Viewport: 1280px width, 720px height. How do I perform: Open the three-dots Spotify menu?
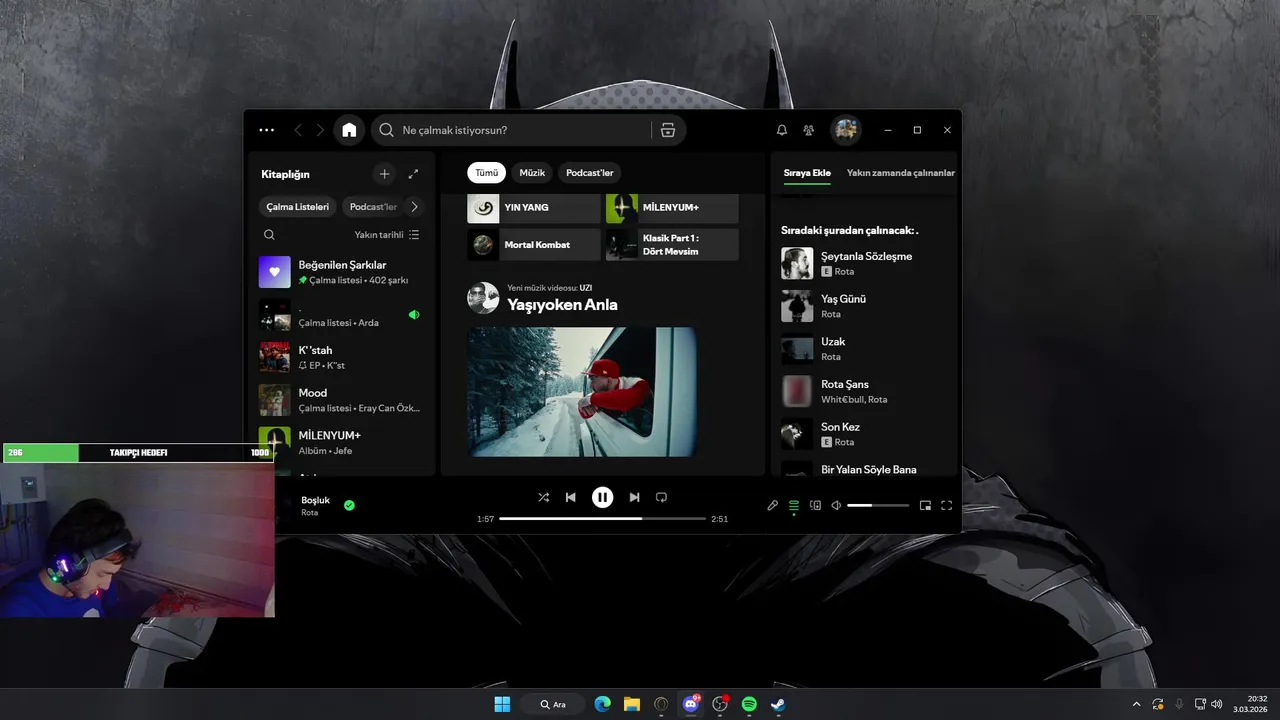click(x=266, y=130)
